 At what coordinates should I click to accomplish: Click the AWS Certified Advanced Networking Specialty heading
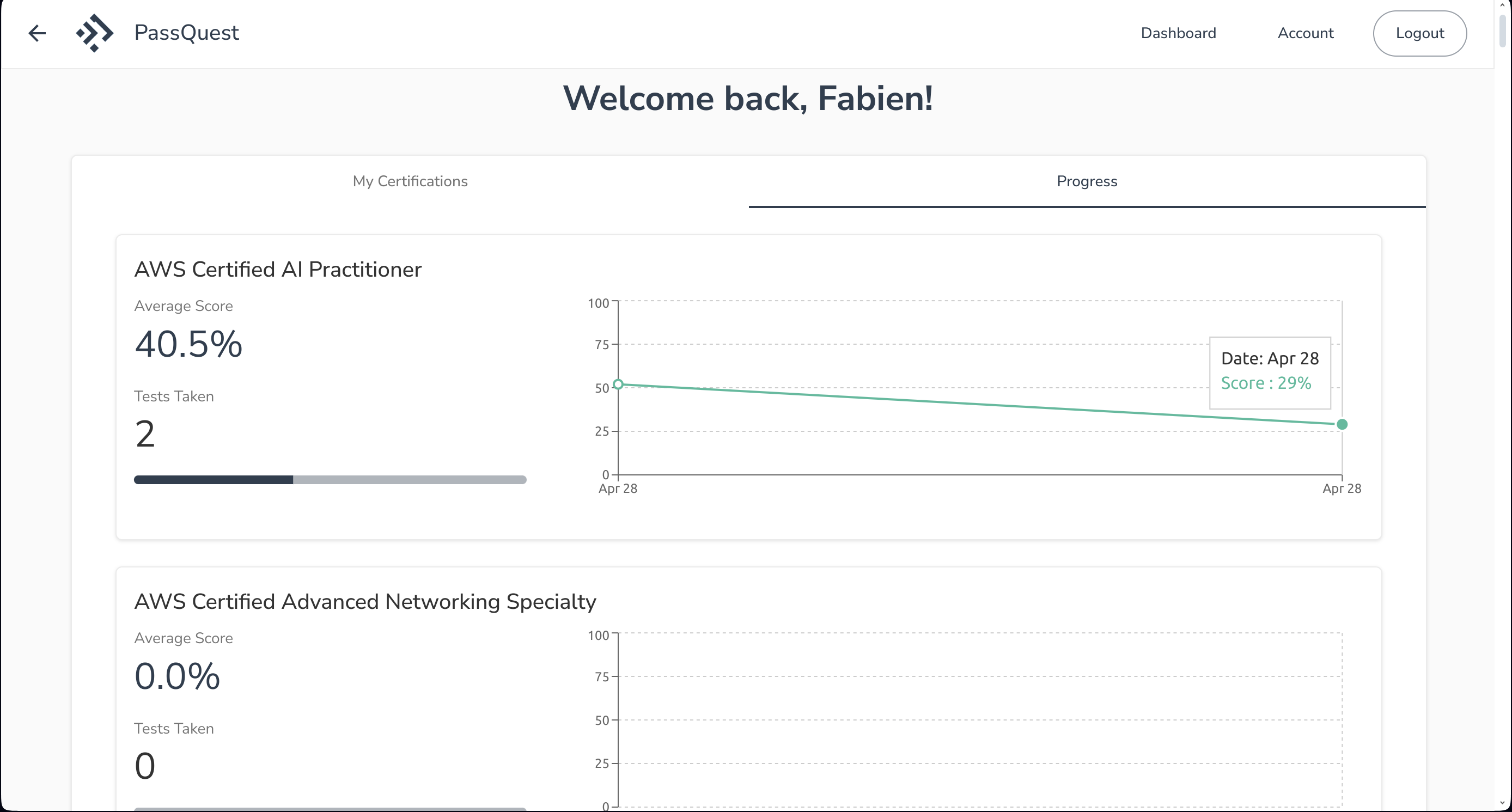365,601
